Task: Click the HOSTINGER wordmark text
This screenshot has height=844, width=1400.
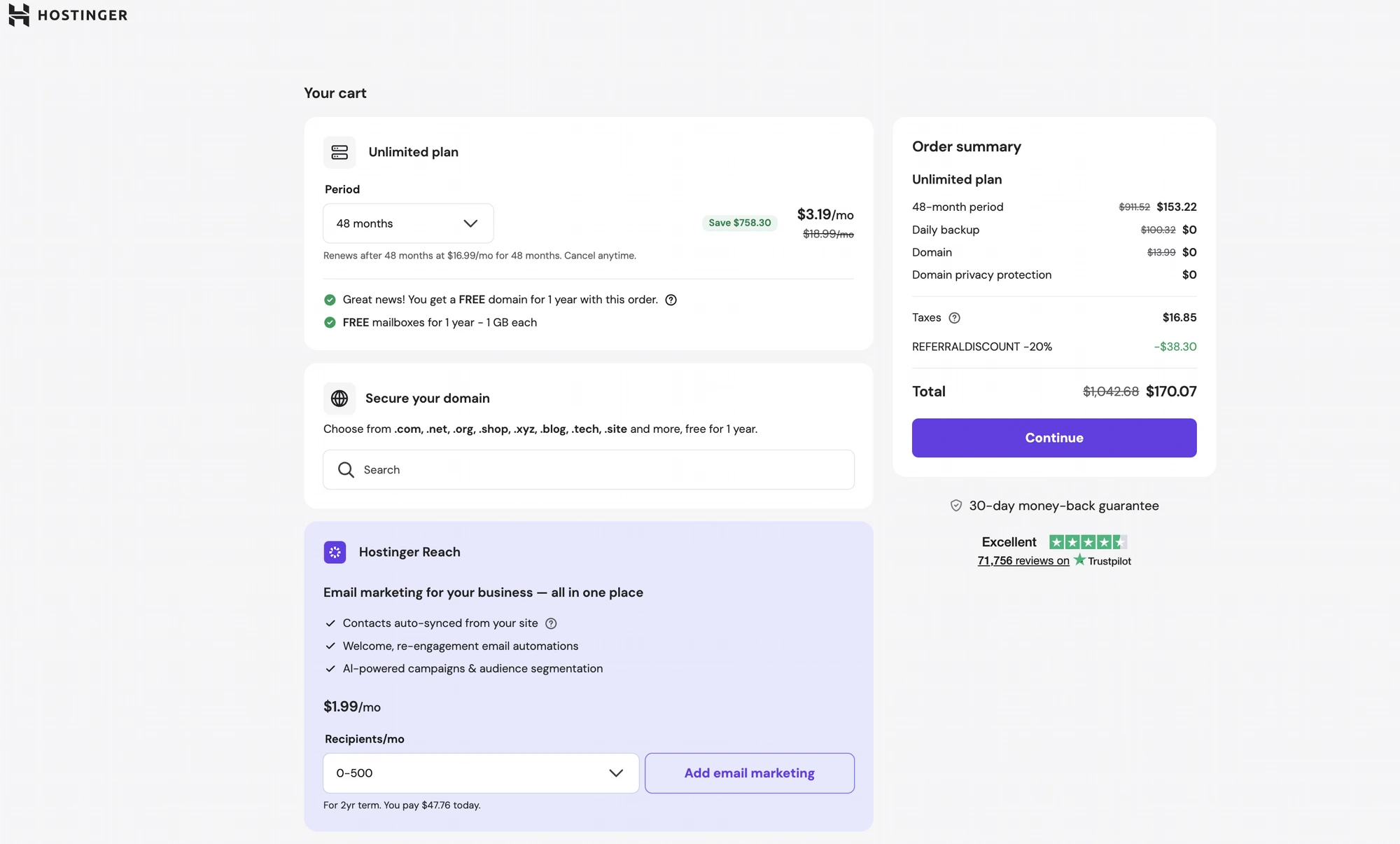Action: point(83,15)
